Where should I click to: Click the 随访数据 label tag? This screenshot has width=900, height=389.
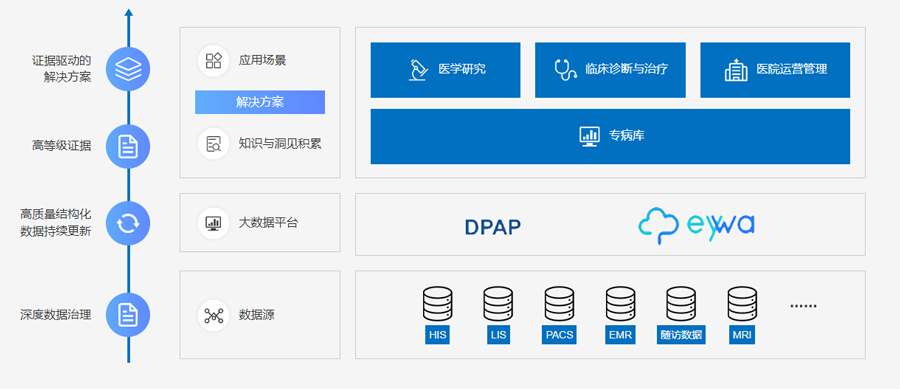pyautogui.click(x=681, y=335)
